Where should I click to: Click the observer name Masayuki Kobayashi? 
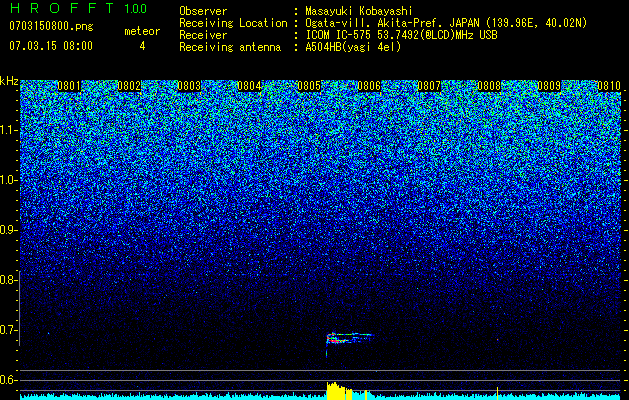(358, 11)
